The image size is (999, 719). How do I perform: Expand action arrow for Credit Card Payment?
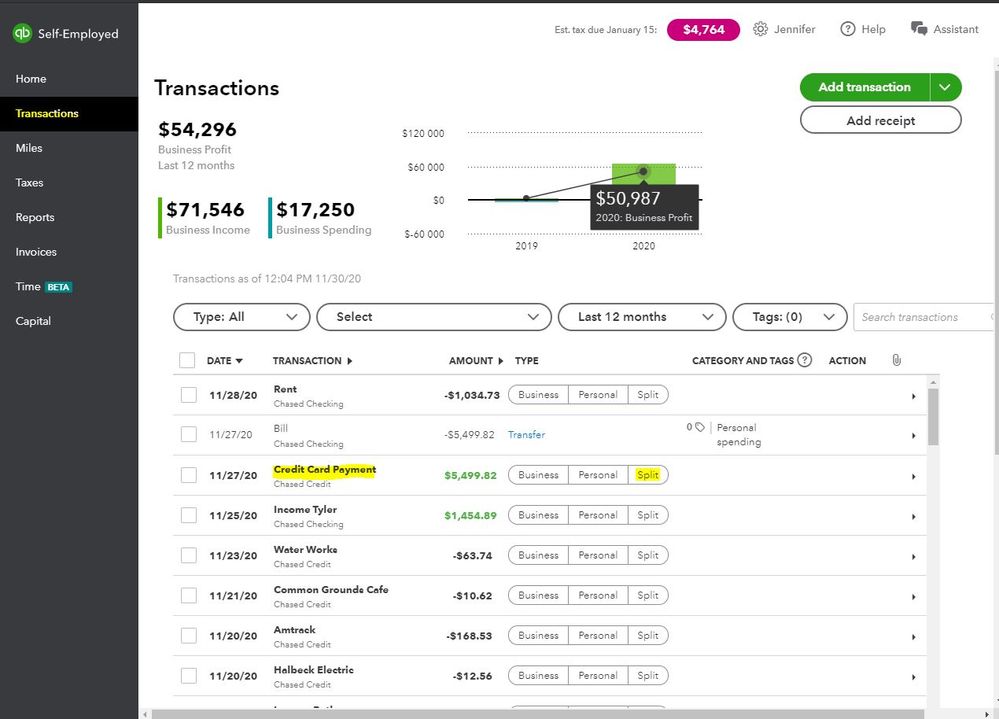coord(914,476)
